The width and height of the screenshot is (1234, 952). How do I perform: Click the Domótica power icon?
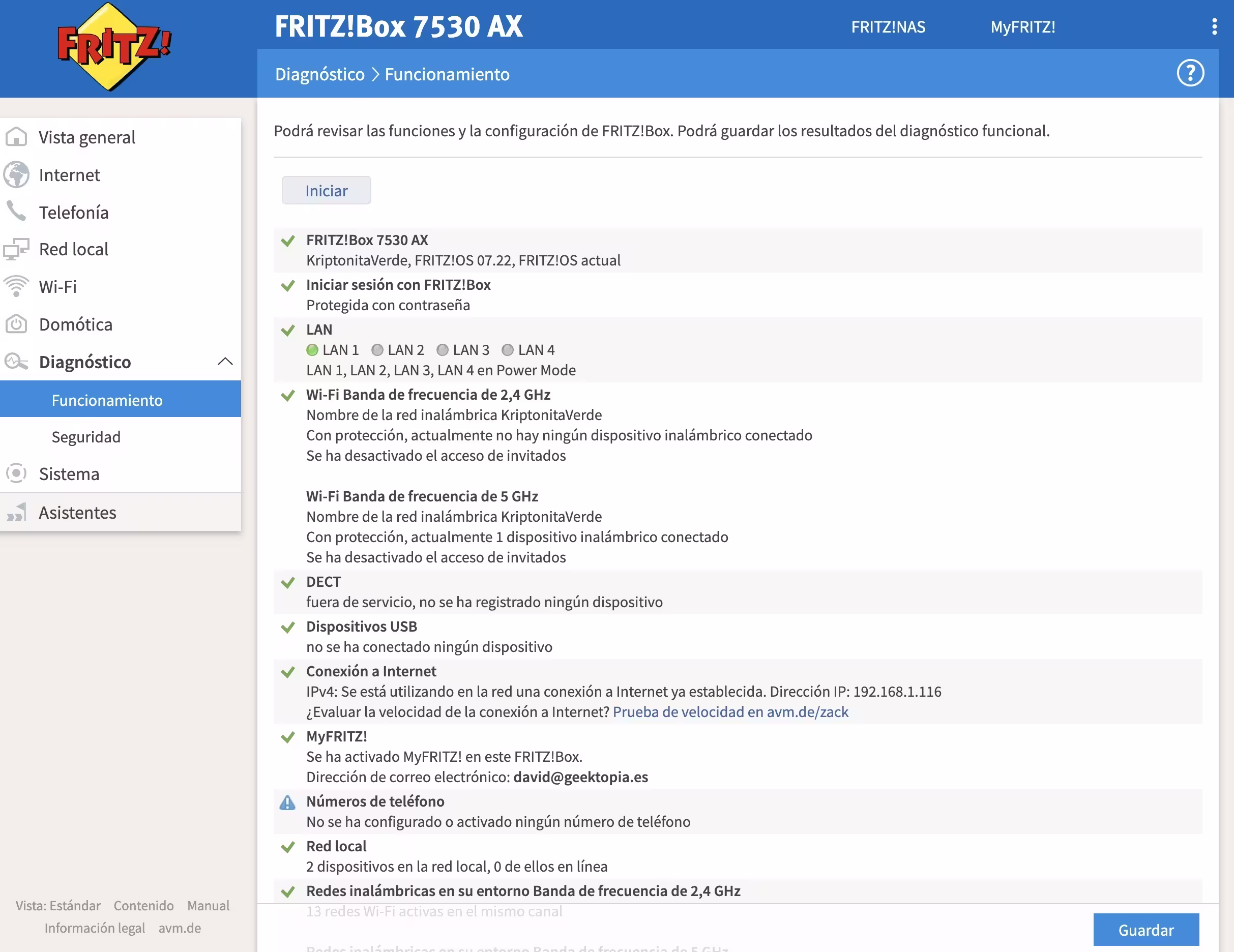tap(16, 324)
